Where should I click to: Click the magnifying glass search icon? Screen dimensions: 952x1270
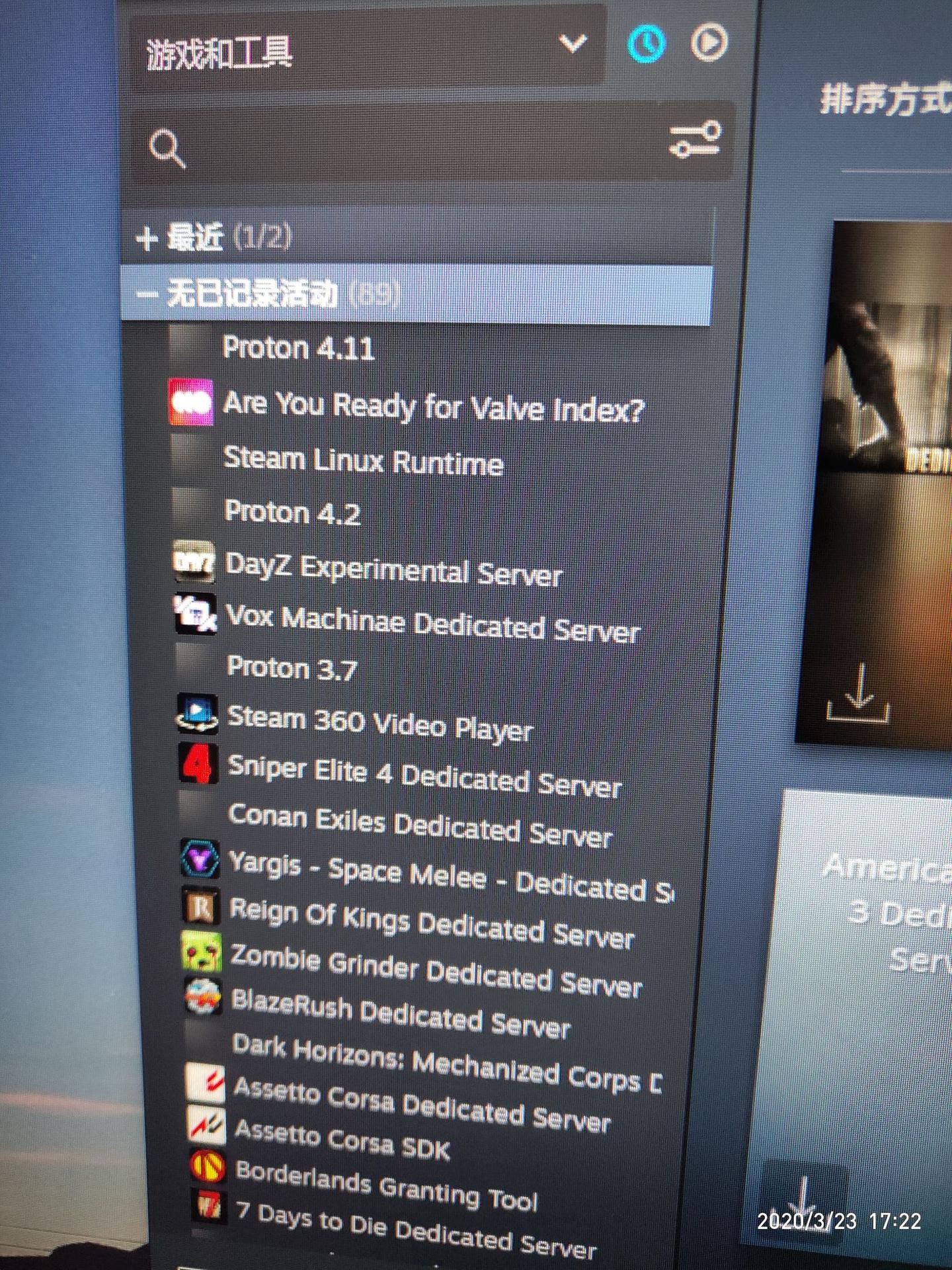click(167, 148)
